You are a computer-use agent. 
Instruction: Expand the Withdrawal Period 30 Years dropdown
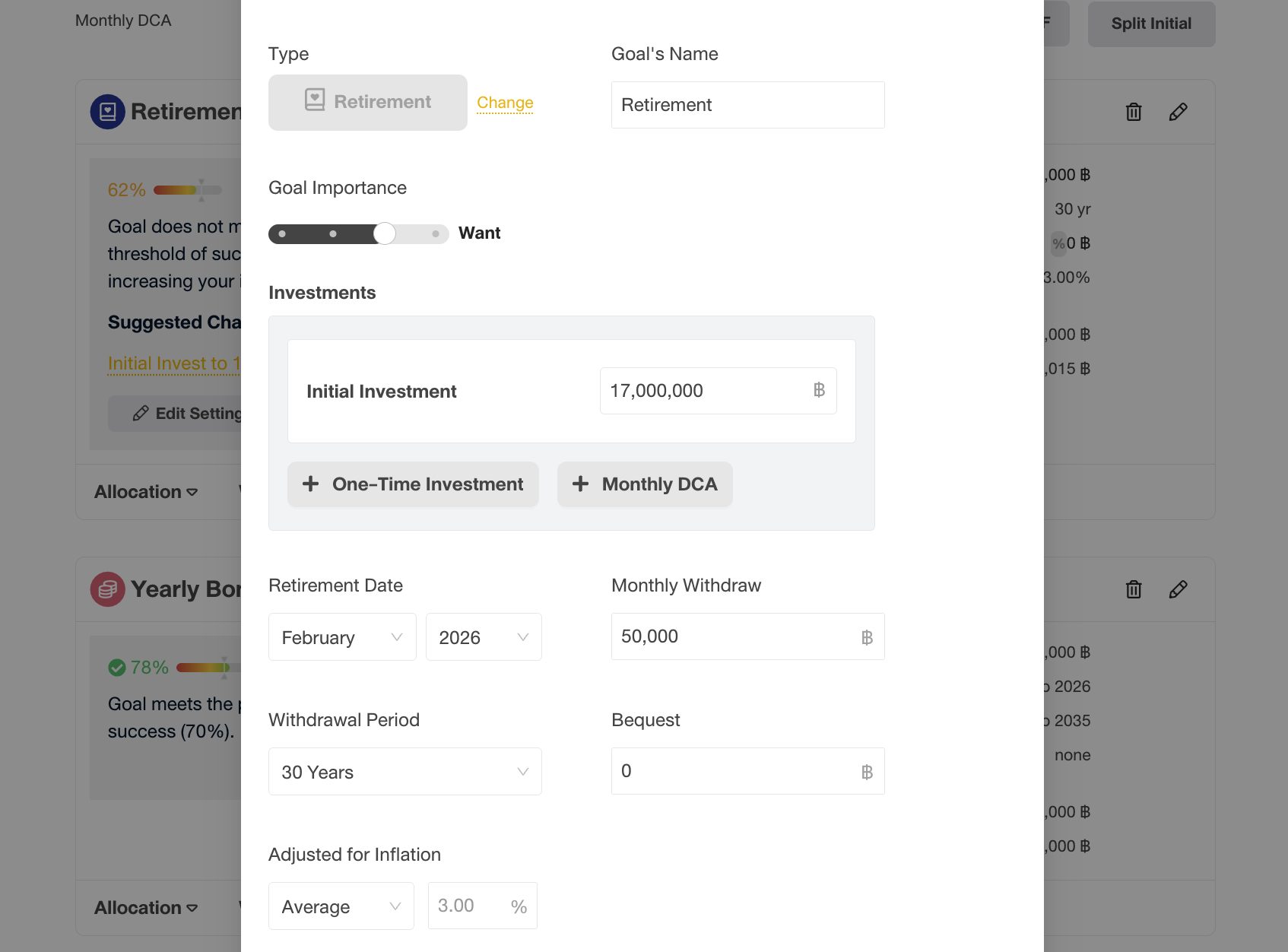tap(404, 772)
